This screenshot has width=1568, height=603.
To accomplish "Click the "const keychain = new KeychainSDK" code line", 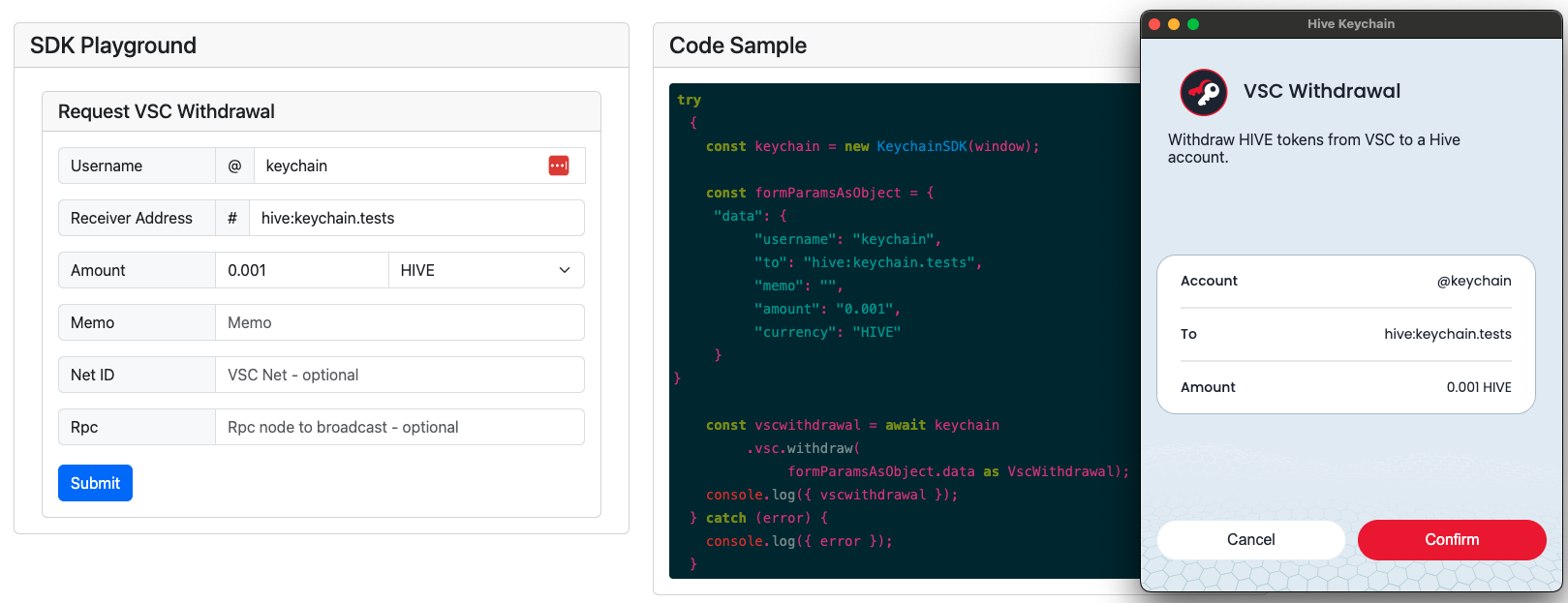I will pyautogui.click(x=873, y=146).
